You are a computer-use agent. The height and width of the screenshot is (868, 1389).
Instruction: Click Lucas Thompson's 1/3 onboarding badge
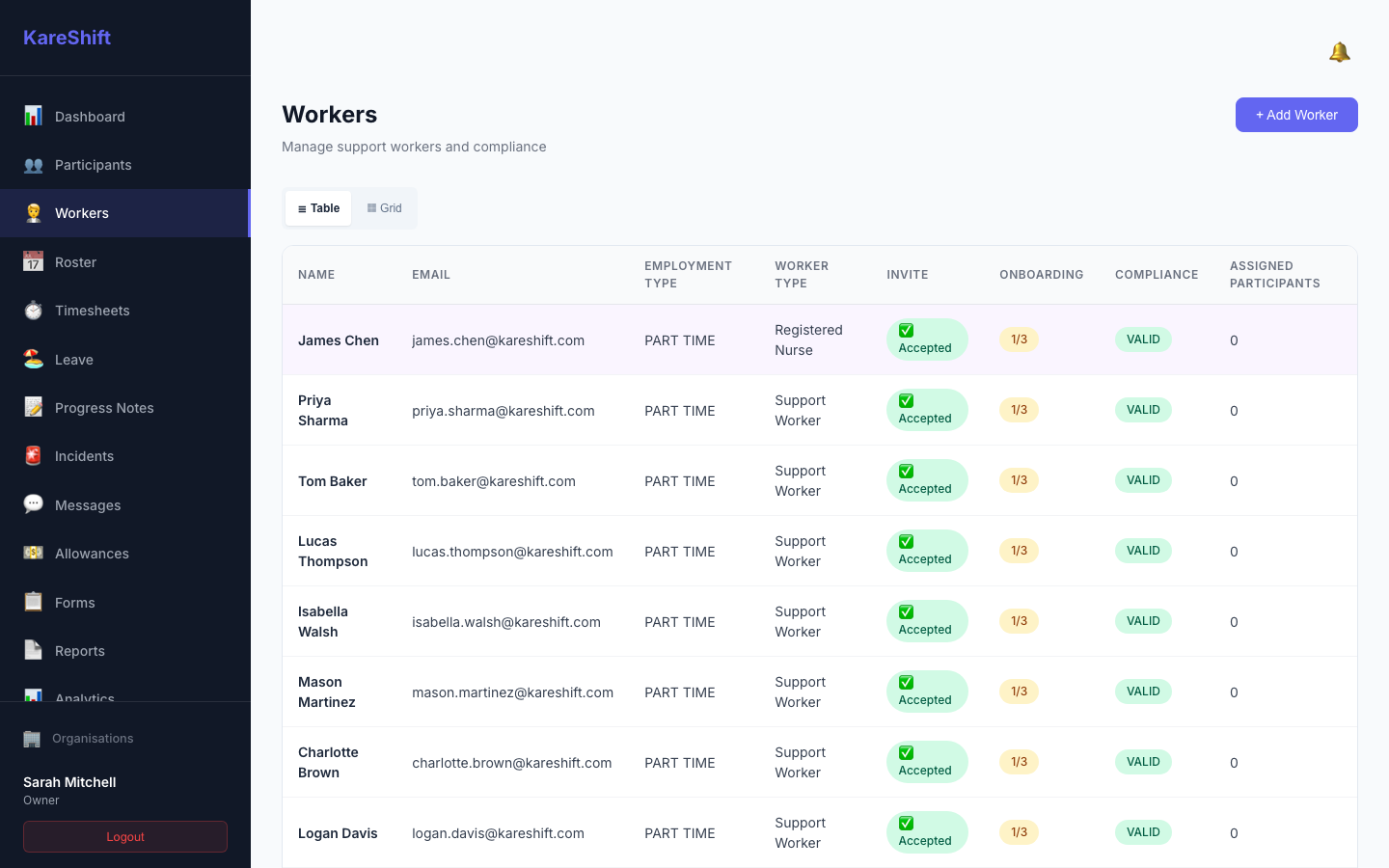pos(1019,551)
